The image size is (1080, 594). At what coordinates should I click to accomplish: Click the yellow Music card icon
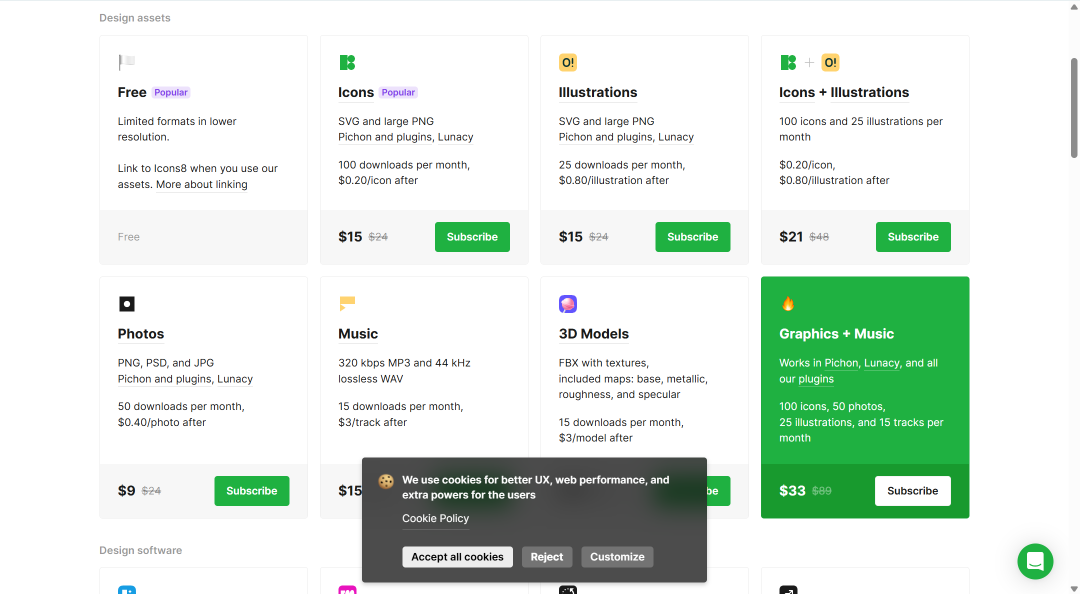pos(347,303)
